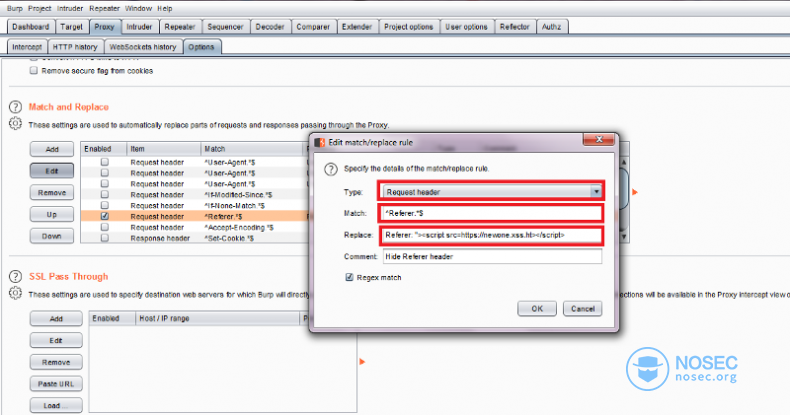
Task: Open the HTTP history sub-tab
Action: pos(75,47)
